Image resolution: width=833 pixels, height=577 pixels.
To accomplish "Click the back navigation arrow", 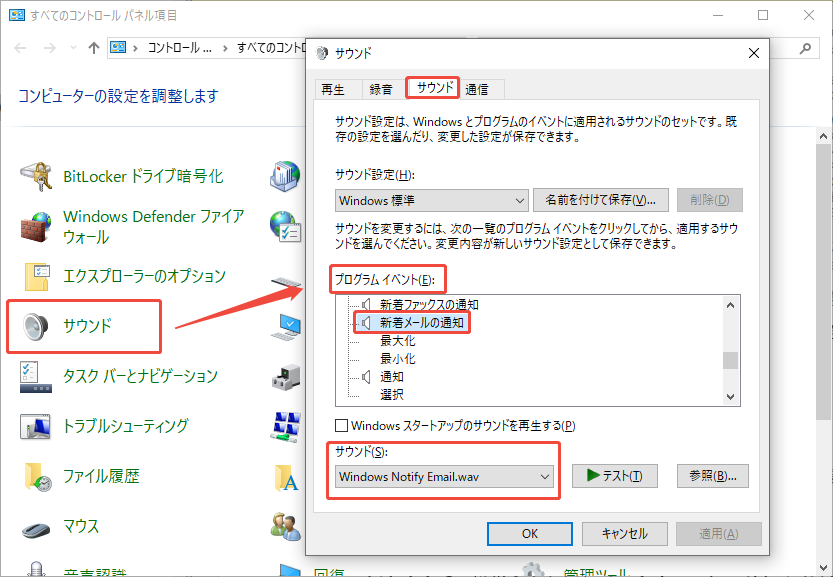I will (x=20, y=46).
